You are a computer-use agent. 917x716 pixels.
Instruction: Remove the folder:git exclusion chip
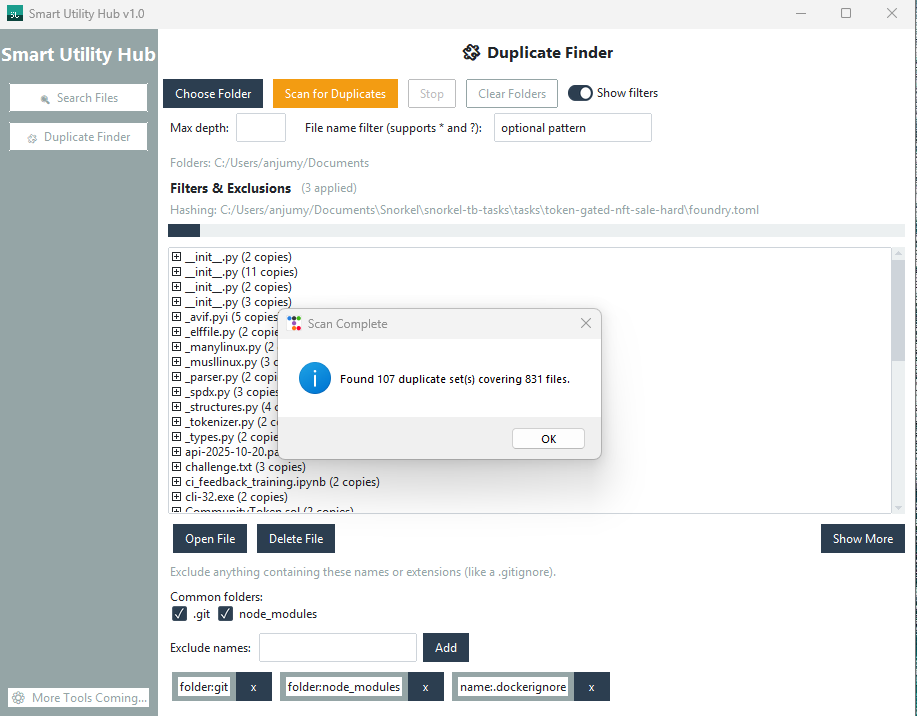pyautogui.click(x=253, y=686)
